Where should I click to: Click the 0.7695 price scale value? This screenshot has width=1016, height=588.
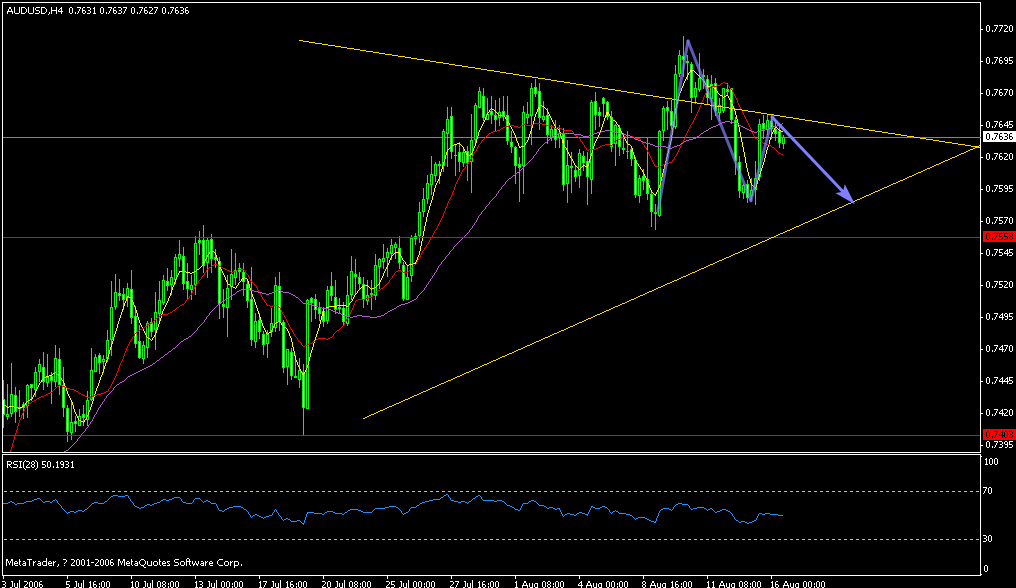[999, 61]
